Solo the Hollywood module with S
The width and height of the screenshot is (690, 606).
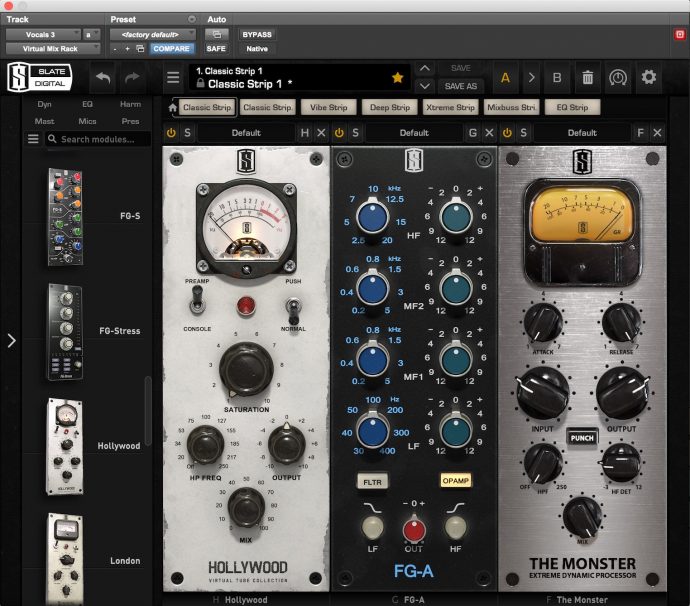[187, 132]
